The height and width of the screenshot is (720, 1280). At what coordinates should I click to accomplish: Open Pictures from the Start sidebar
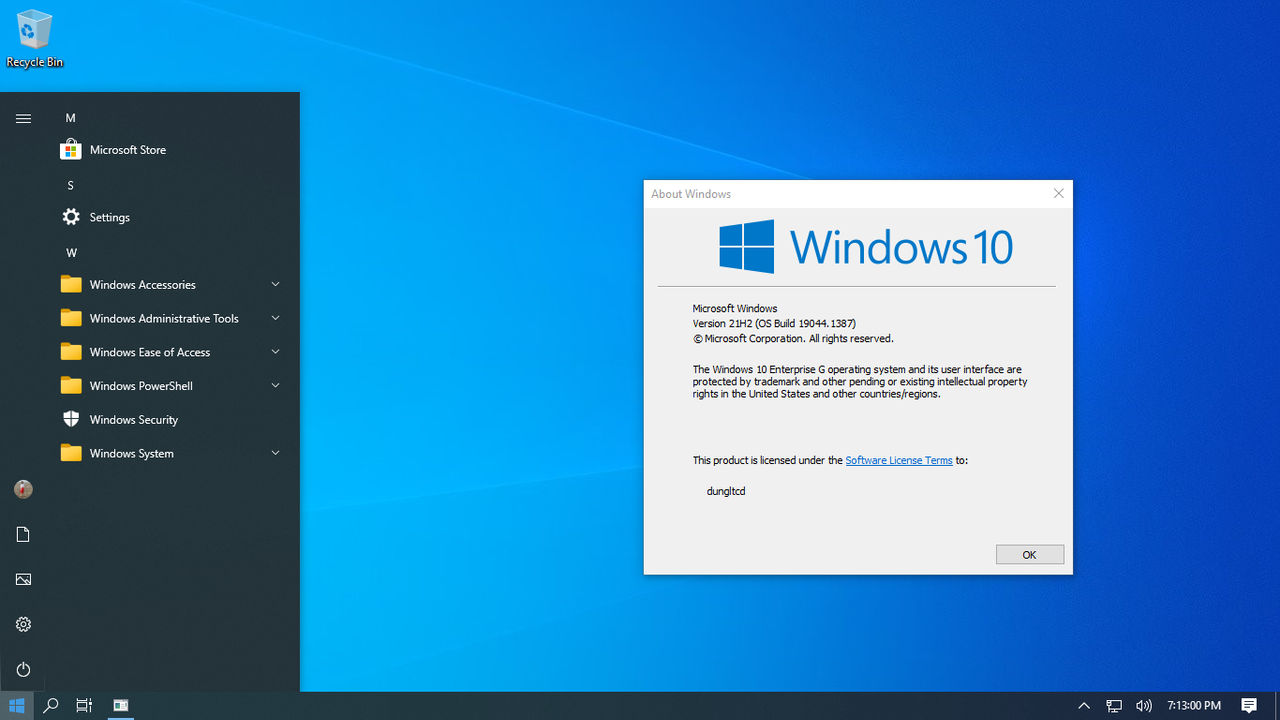(22, 579)
